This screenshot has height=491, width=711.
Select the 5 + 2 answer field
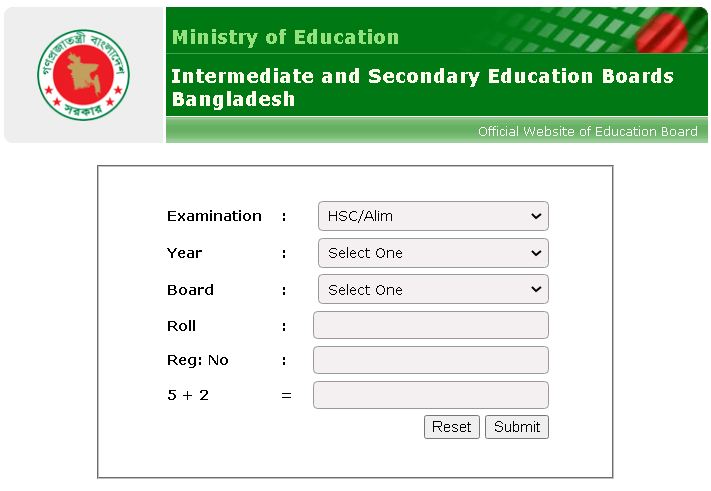tap(430, 395)
